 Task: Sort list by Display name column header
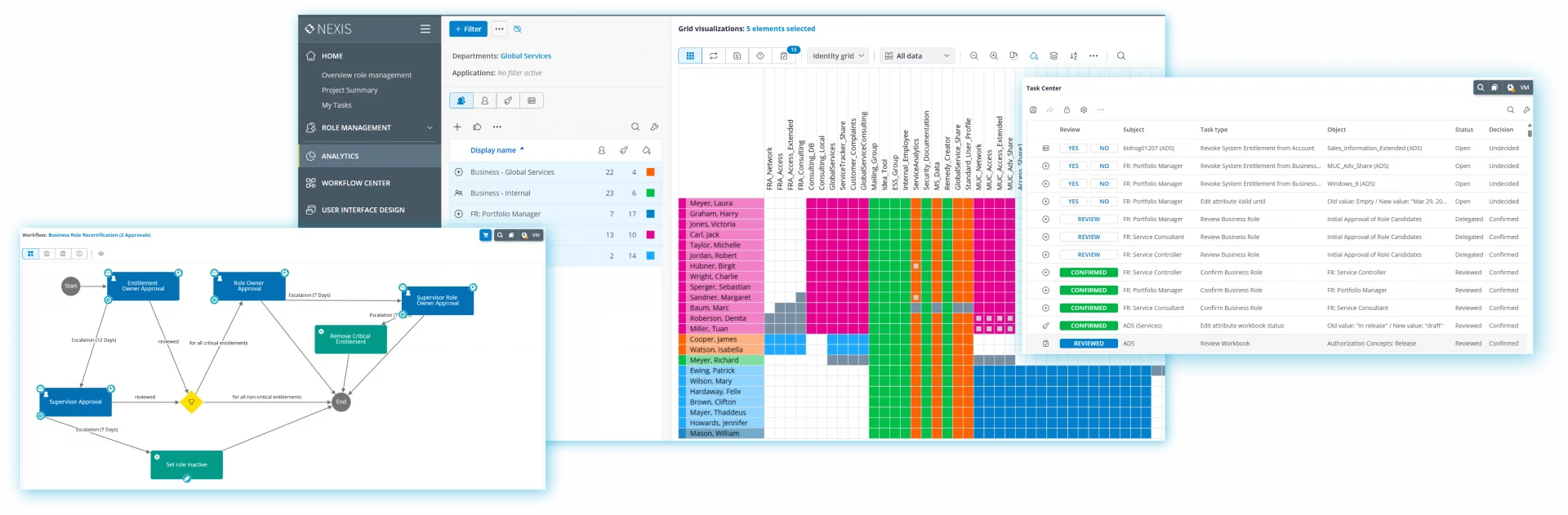point(493,150)
